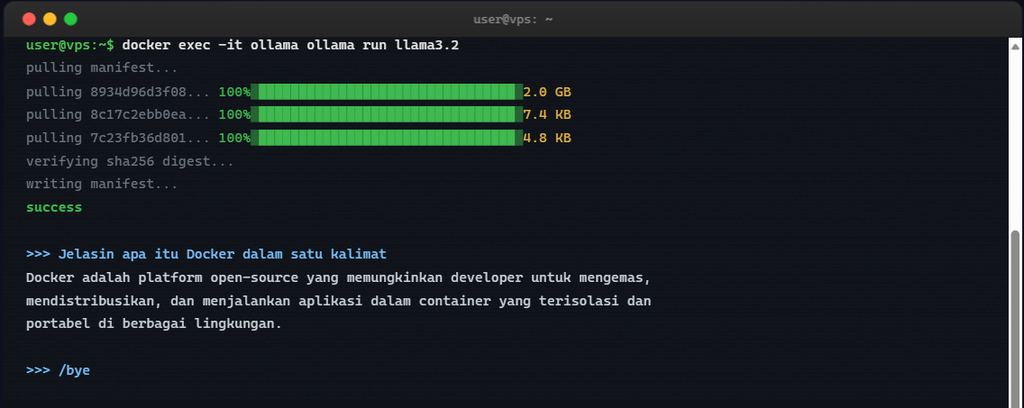The width and height of the screenshot is (1024, 408).
Task: Click the progress bar for 7c23fb36d801
Action: [387, 138]
